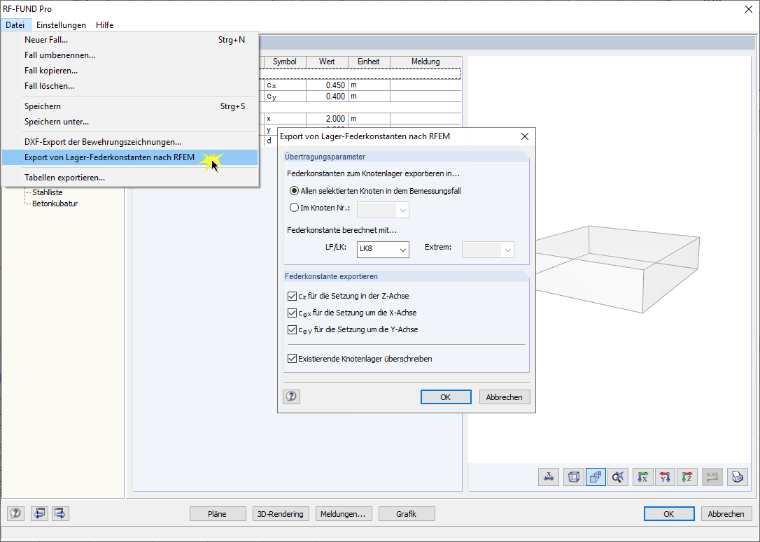Toggle cφx Setzung um die X-Achse checkbox
Screen dimensions: 760x542
(x=292, y=313)
